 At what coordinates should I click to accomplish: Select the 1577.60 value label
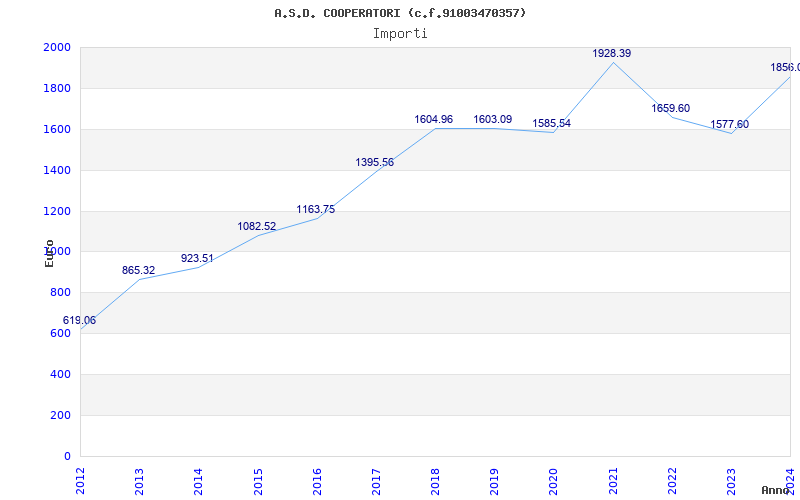point(729,124)
